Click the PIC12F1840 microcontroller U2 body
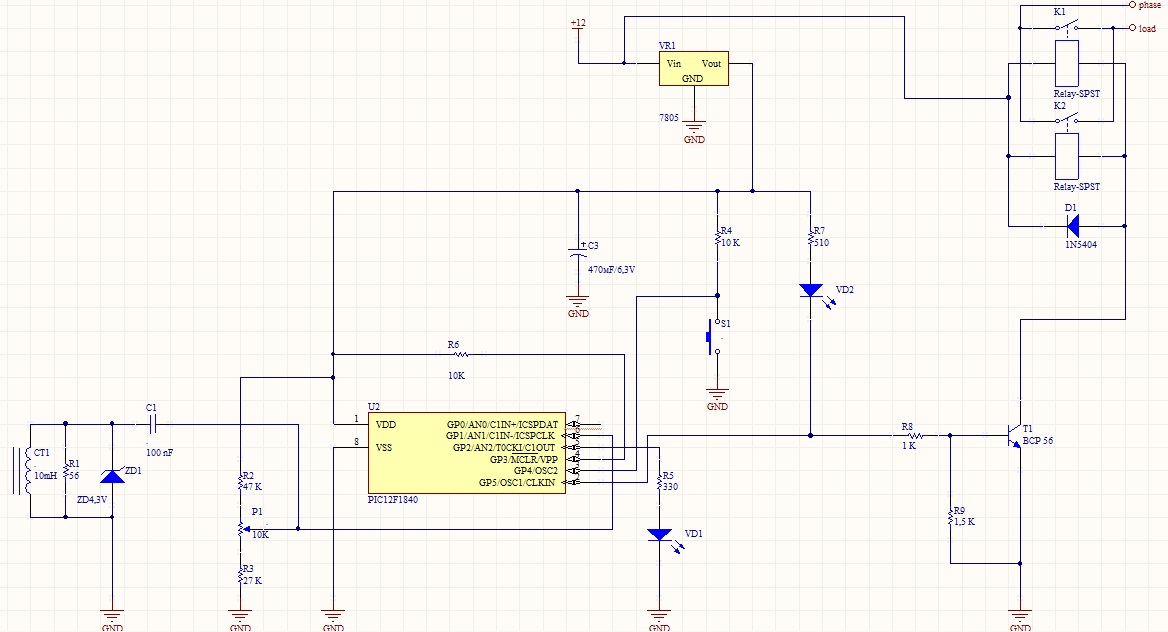1168x632 pixels. (467, 453)
